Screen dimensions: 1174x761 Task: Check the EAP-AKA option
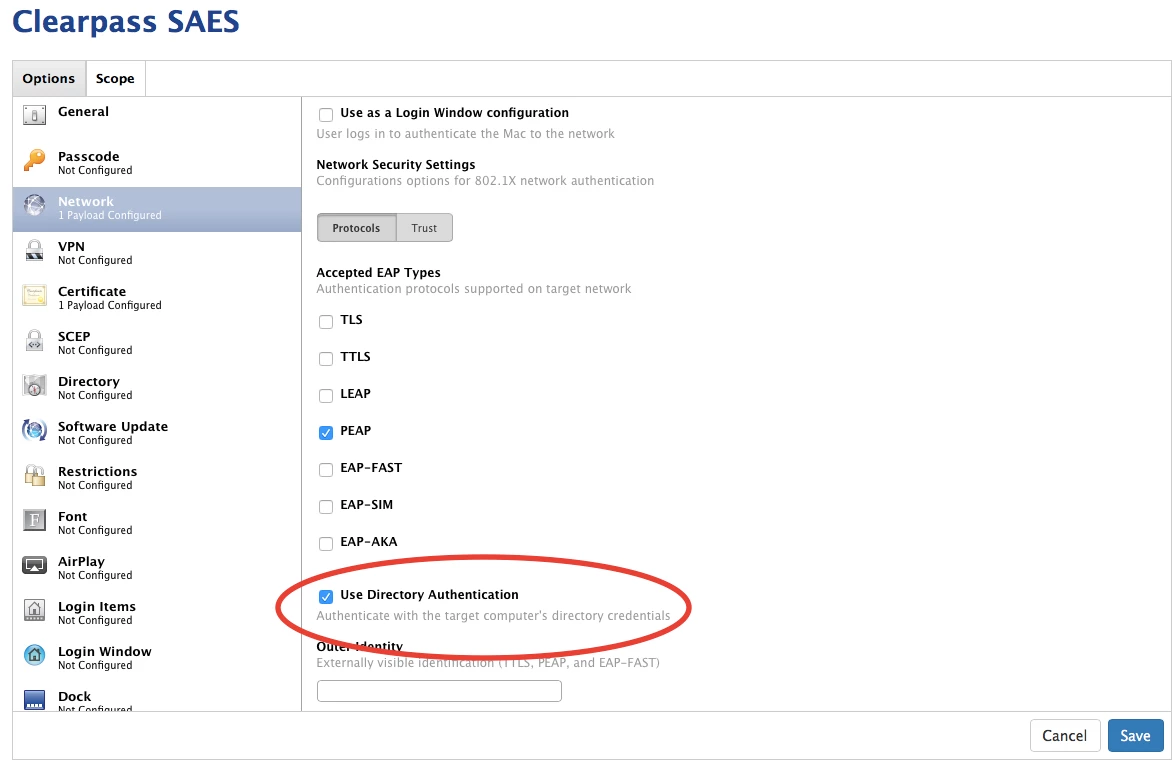(x=326, y=544)
